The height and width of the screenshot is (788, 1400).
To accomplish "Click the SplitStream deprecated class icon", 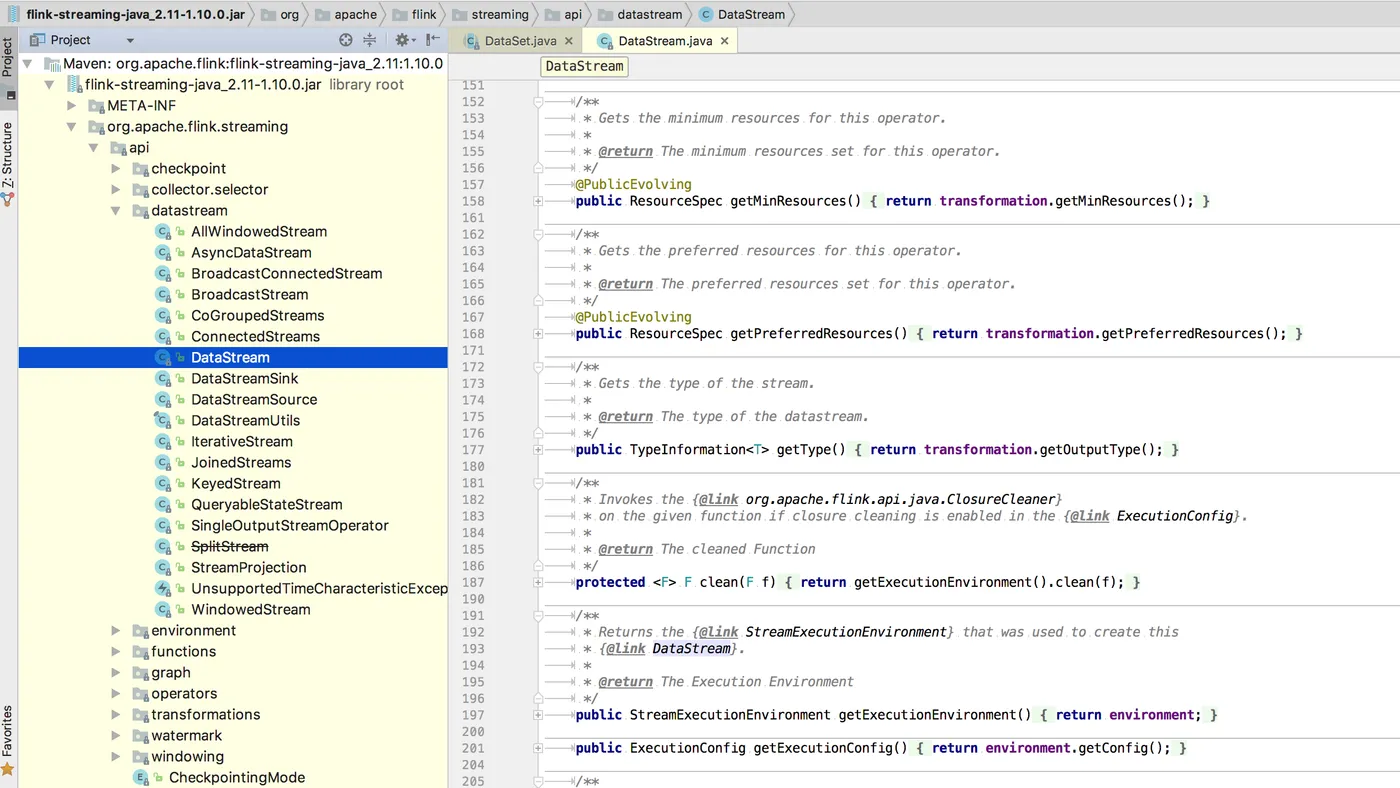I will 163,546.
